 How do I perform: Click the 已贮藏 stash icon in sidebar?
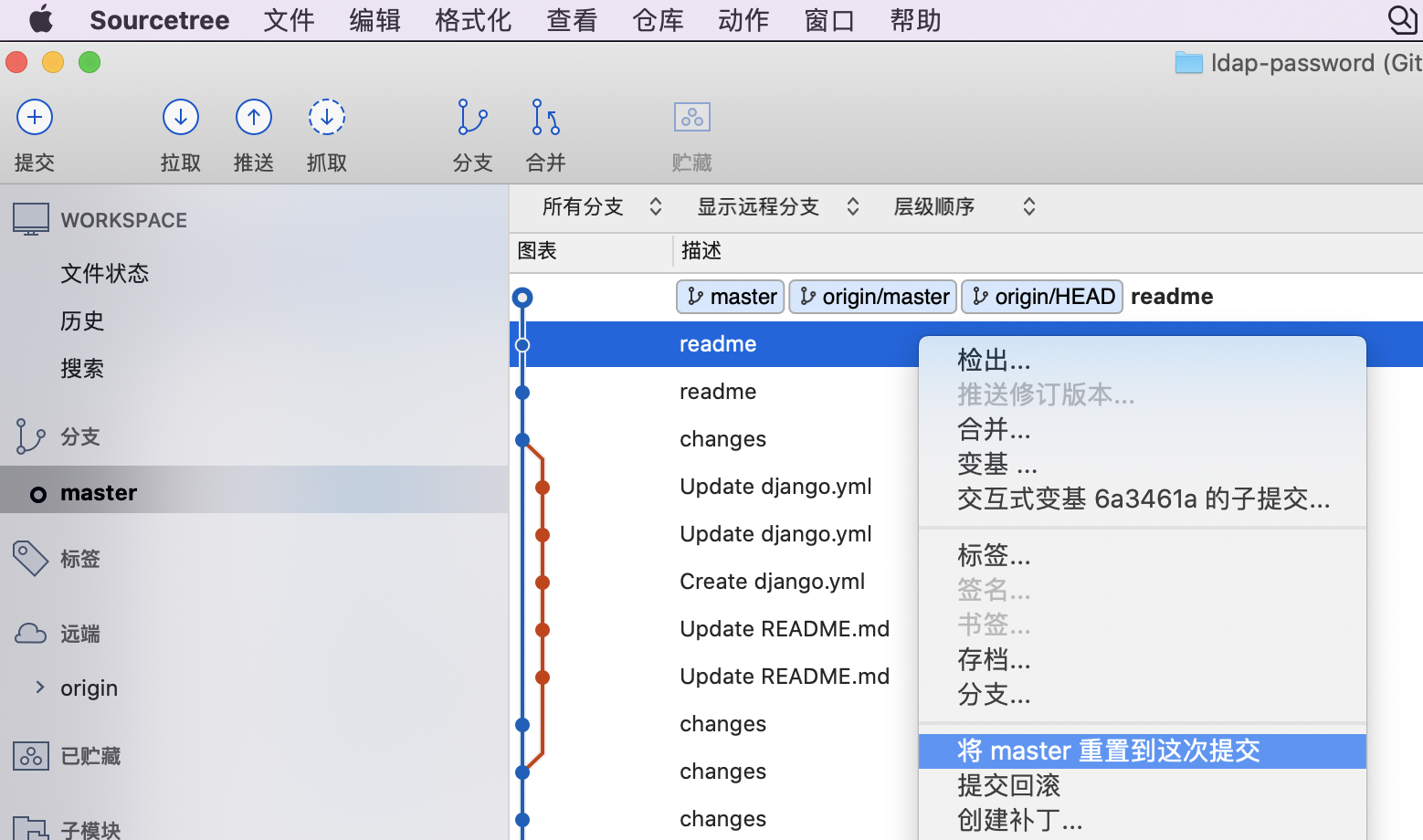tap(31, 756)
